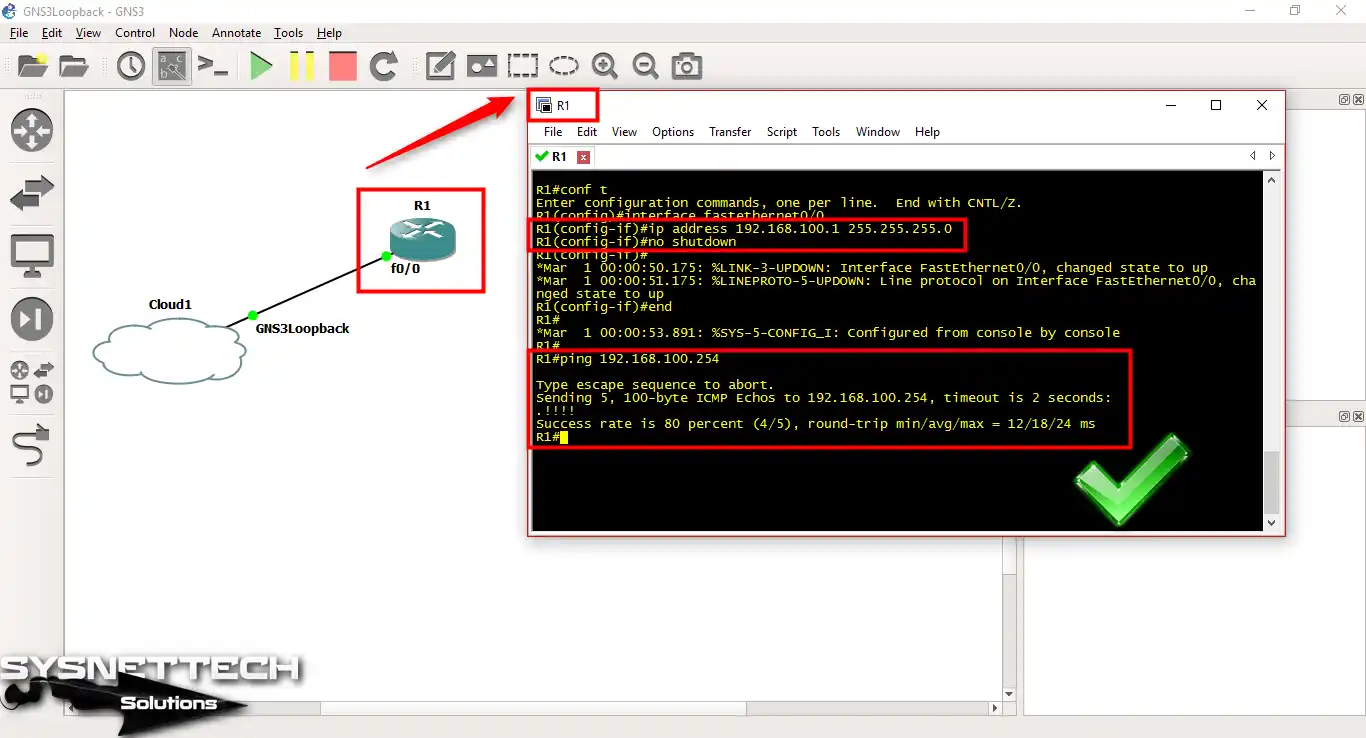Open Window menu in R1 terminal
The width and height of the screenshot is (1366, 738).
pyautogui.click(x=878, y=132)
